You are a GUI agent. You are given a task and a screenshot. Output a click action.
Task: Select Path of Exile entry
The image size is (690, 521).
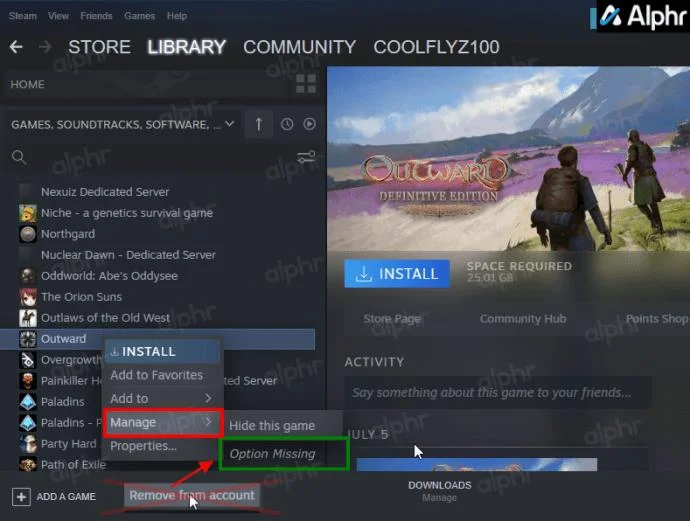tap(73, 465)
